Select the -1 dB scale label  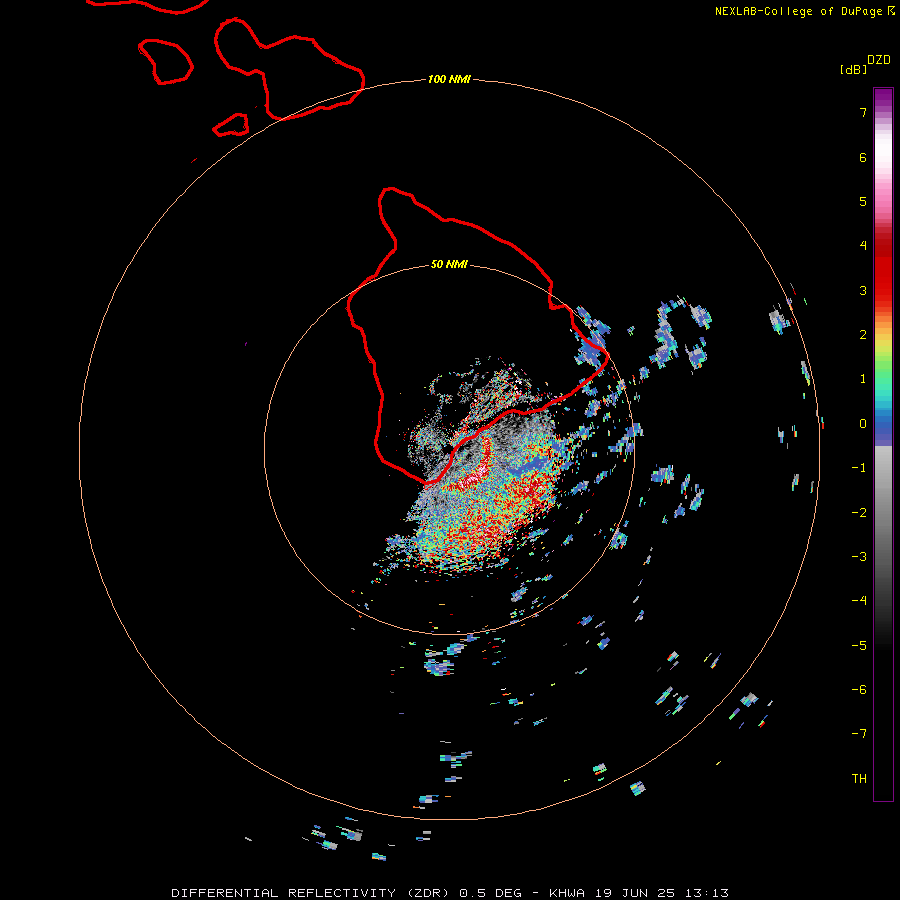click(x=859, y=468)
